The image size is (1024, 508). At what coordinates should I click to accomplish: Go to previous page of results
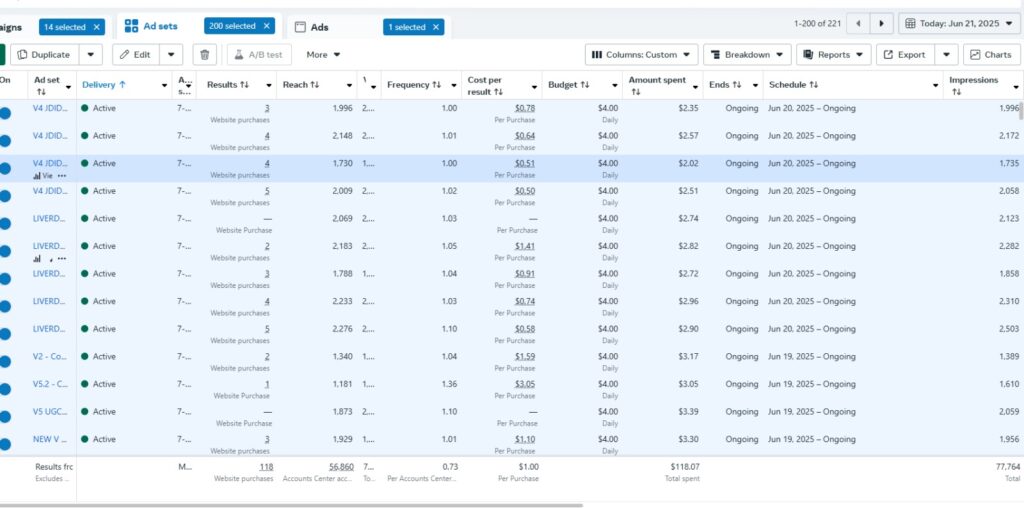pos(858,24)
